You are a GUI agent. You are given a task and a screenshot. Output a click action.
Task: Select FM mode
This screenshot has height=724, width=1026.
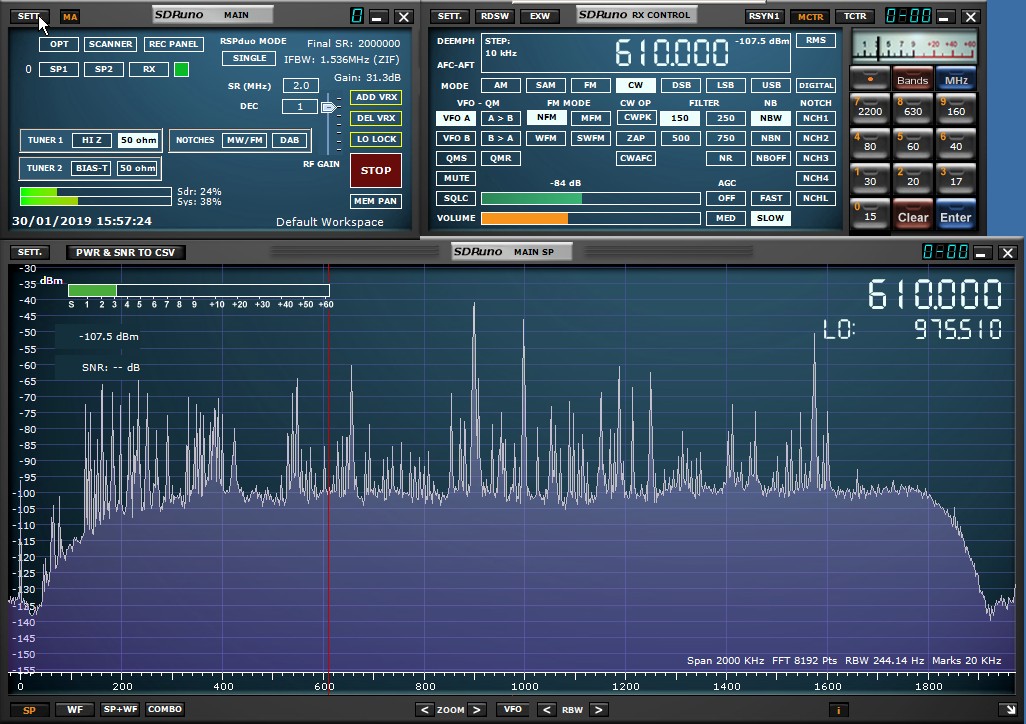[x=590, y=85]
